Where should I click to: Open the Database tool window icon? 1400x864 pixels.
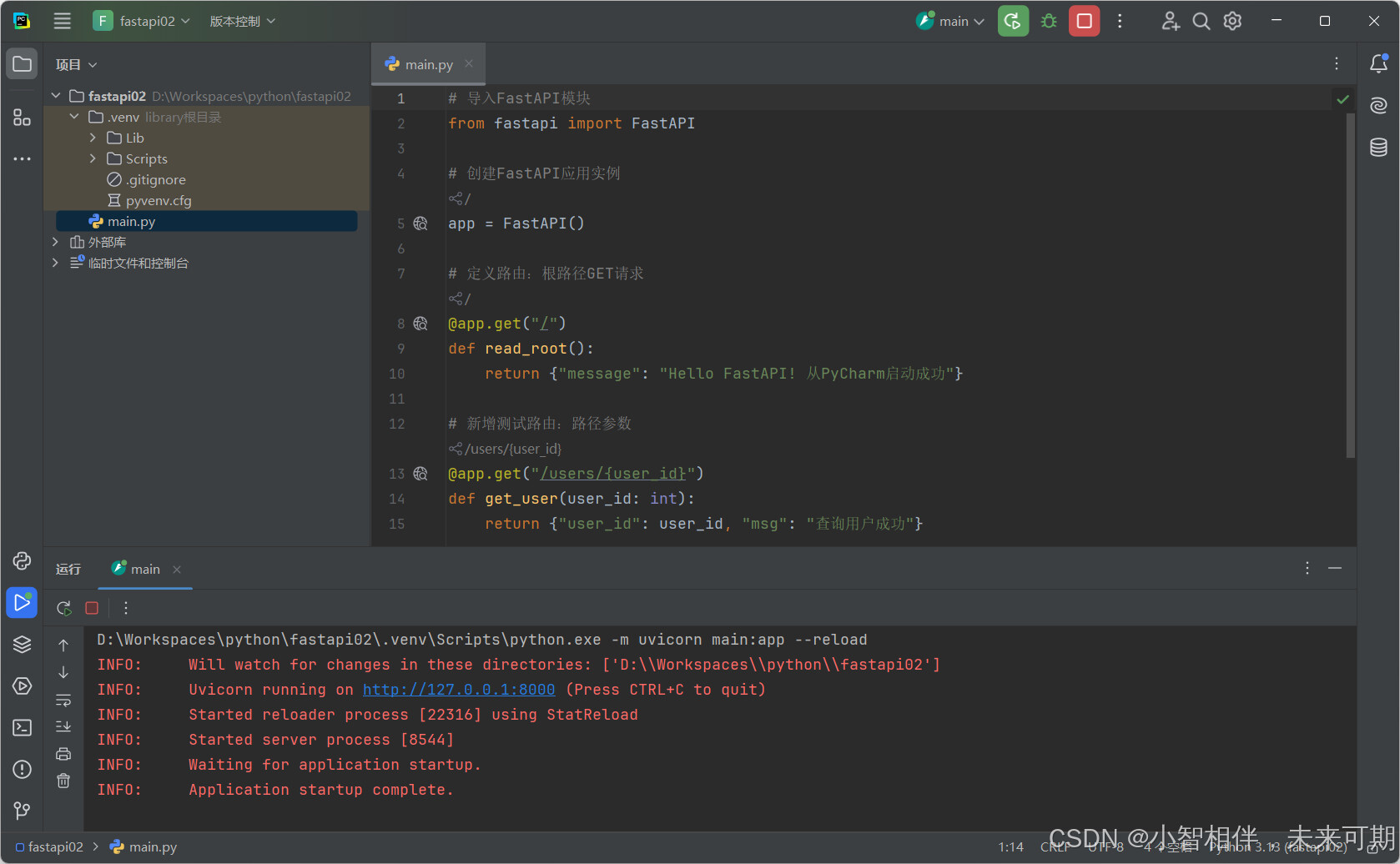(x=1378, y=148)
